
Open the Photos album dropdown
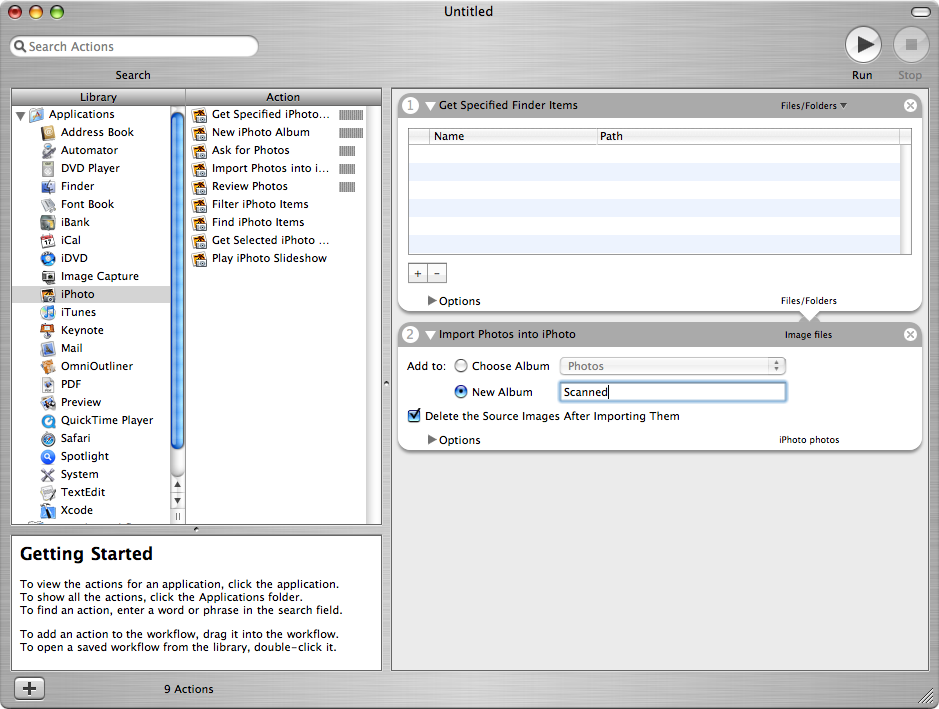click(x=673, y=366)
